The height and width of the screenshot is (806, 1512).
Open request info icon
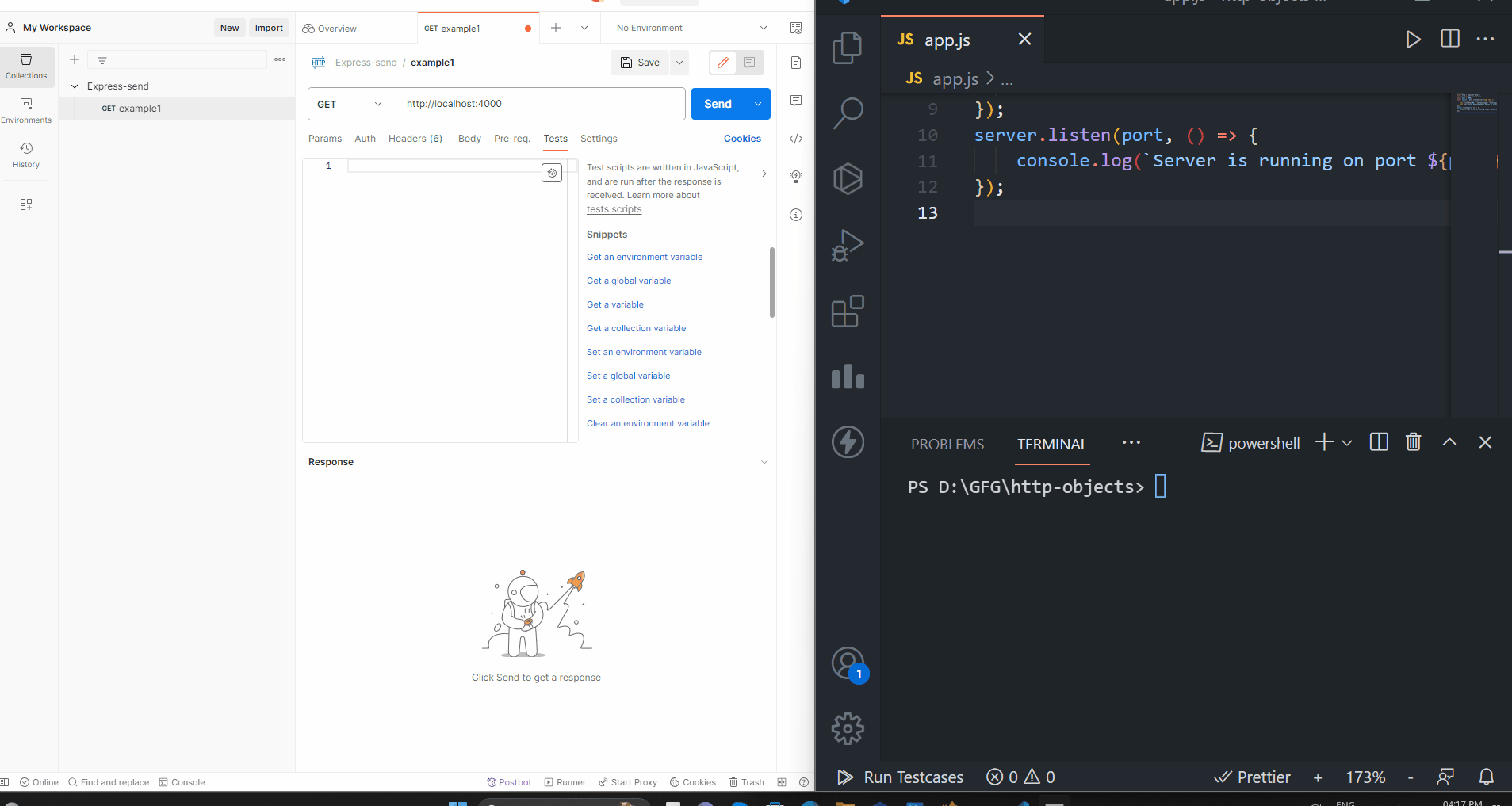click(796, 215)
